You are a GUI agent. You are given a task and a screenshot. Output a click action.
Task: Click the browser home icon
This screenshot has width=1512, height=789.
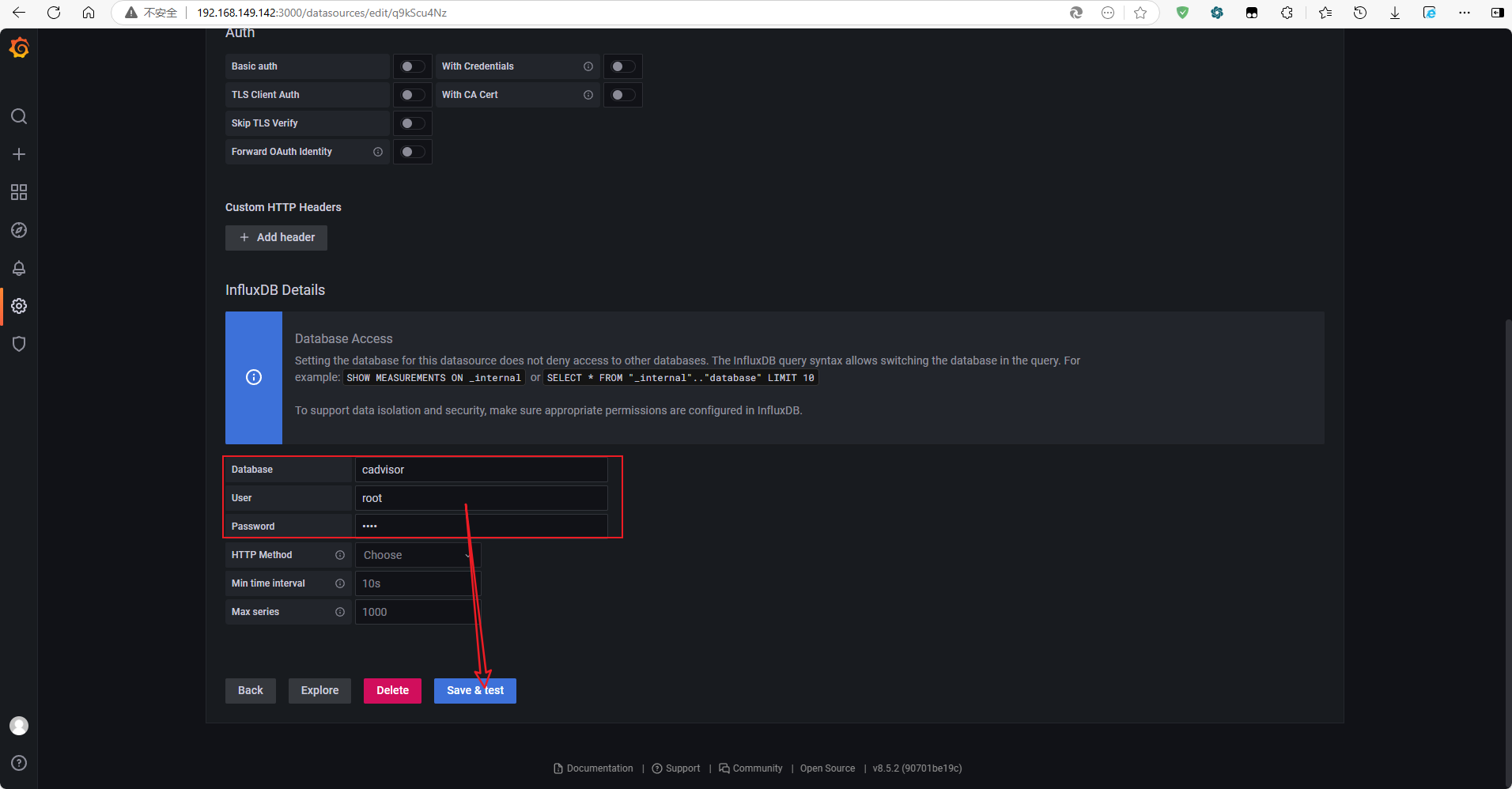coord(89,13)
